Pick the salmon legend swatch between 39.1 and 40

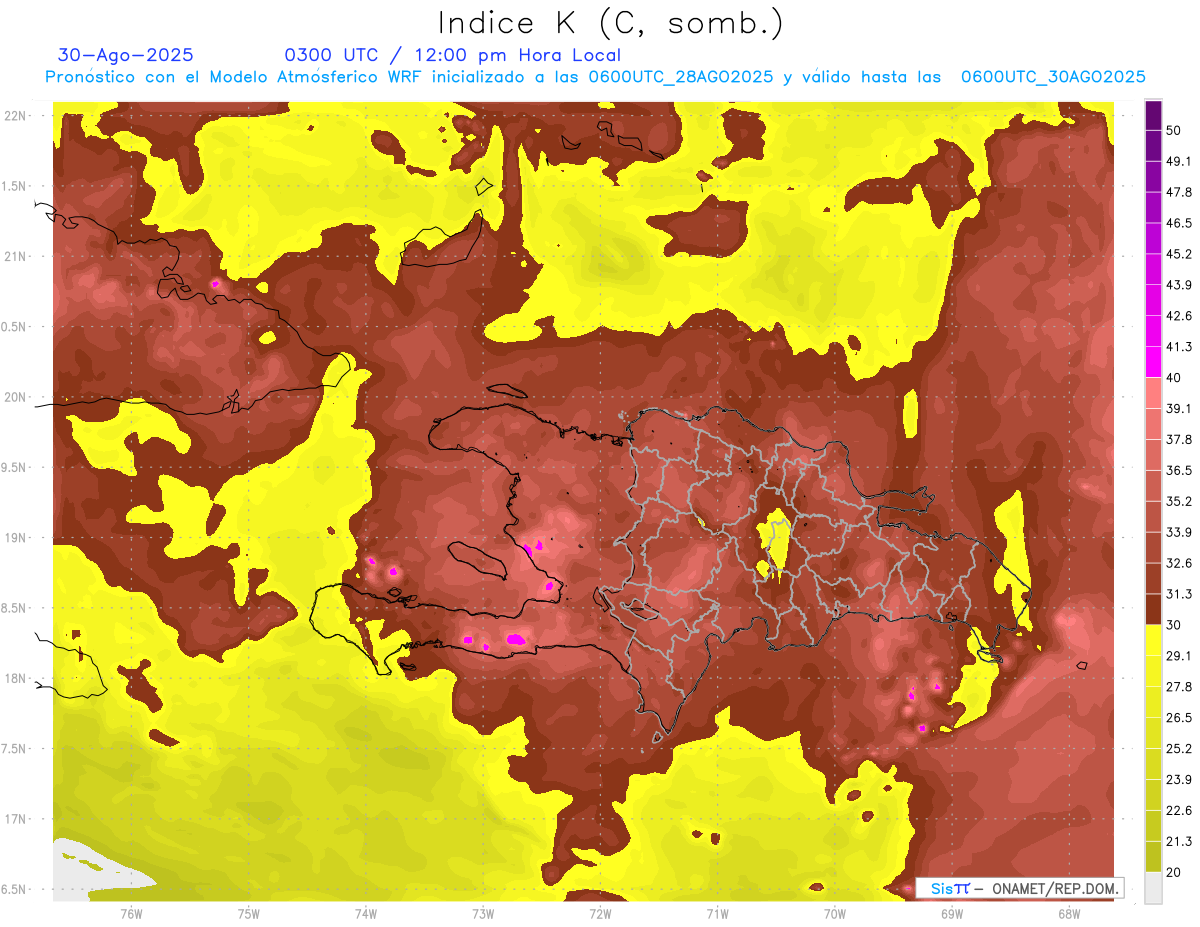(1153, 393)
